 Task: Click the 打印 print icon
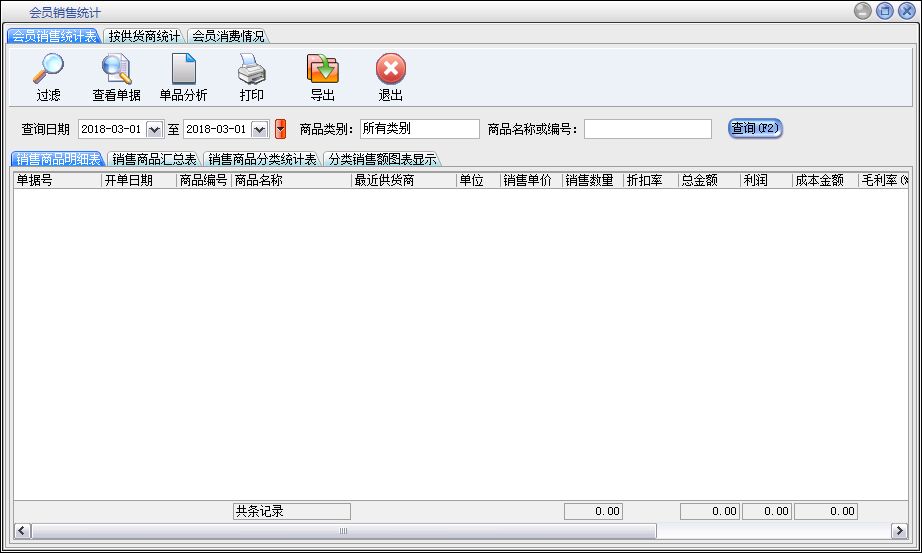(251, 70)
